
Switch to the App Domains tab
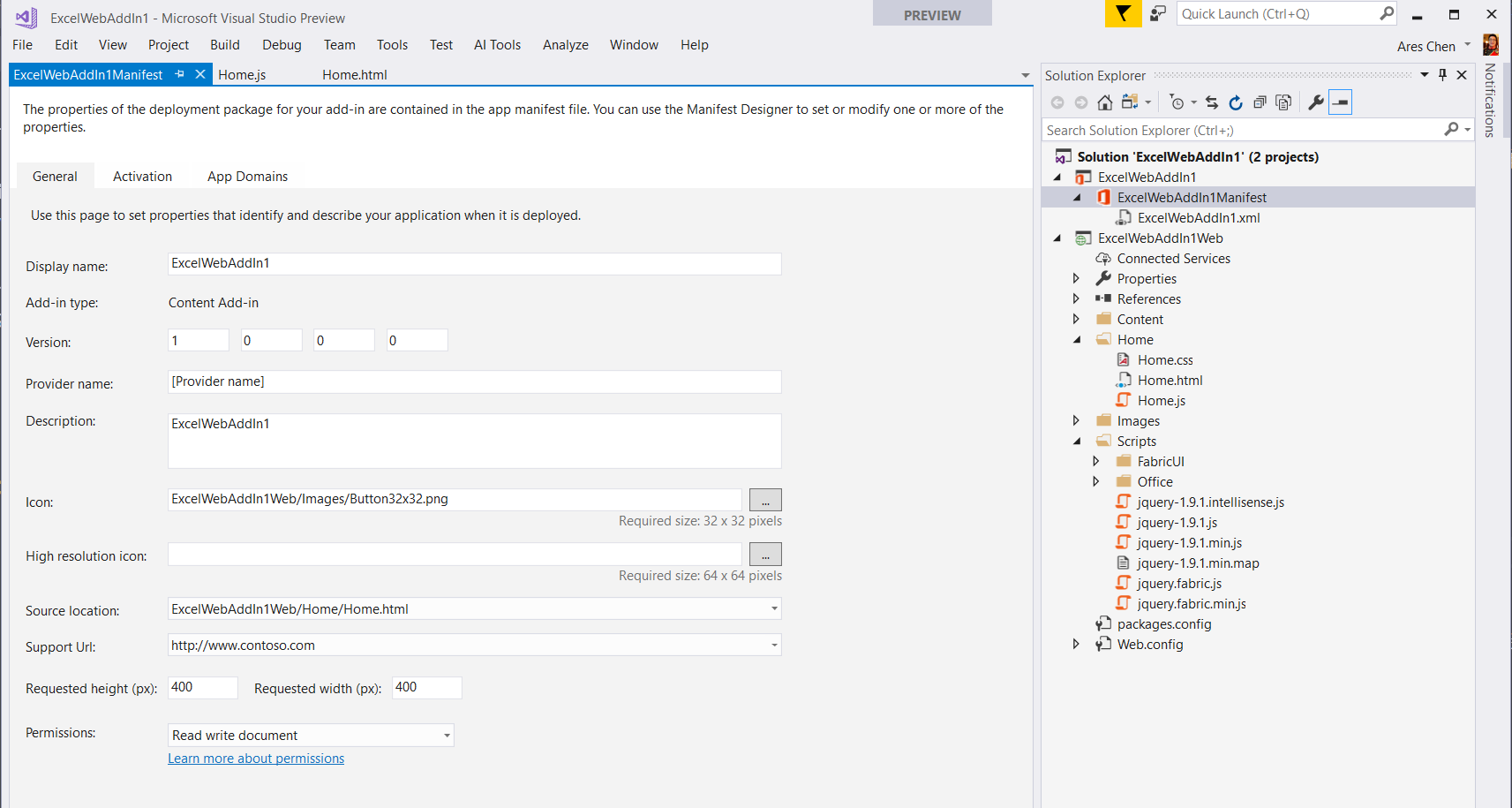pos(247,177)
